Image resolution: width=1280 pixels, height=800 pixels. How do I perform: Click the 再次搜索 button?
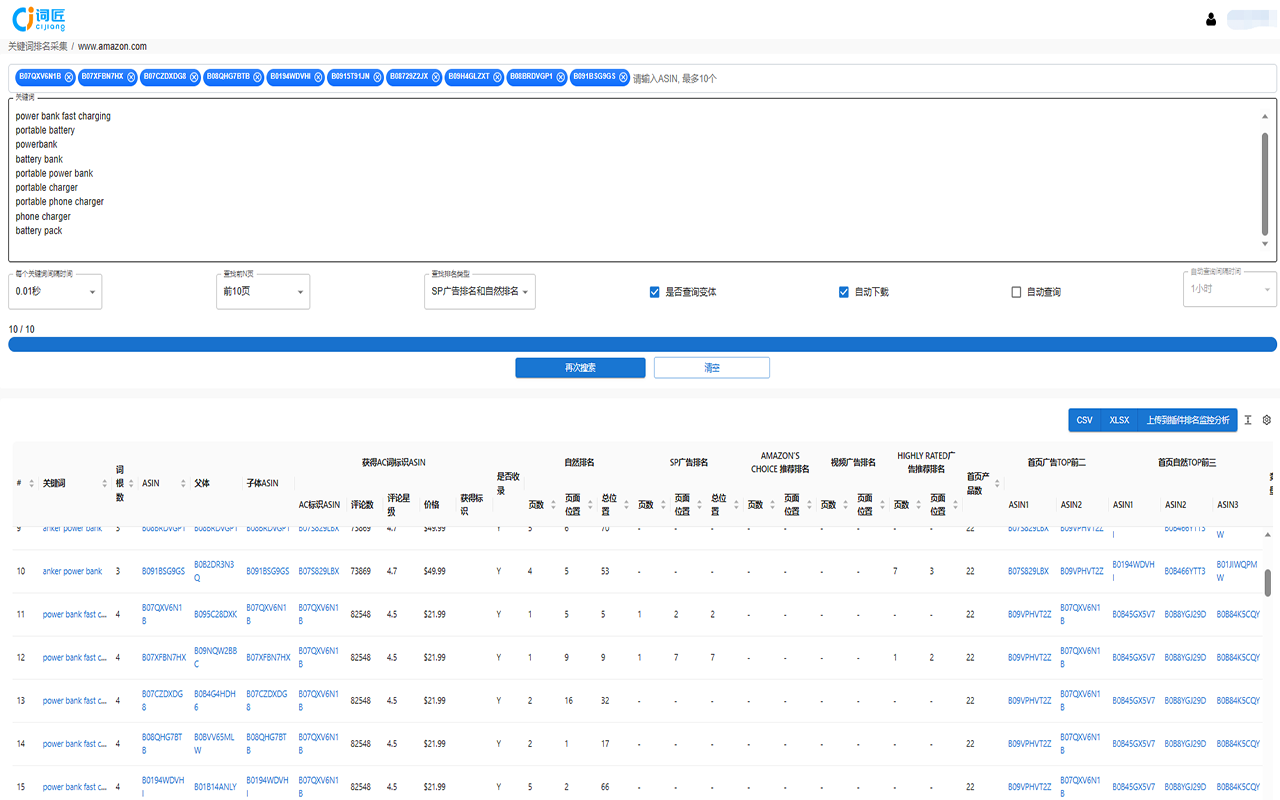(580, 368)
